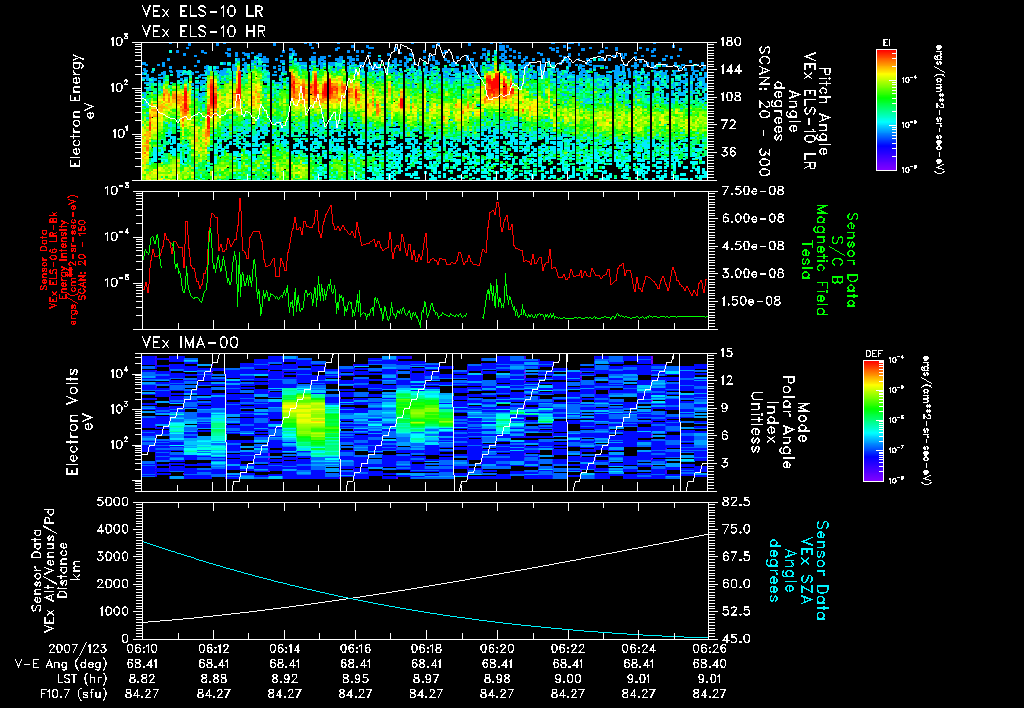Viewport: 1024px width, 708px height.
Task: Click the 1.50e-08 magnetic field tick label
Action: point(752,300)
